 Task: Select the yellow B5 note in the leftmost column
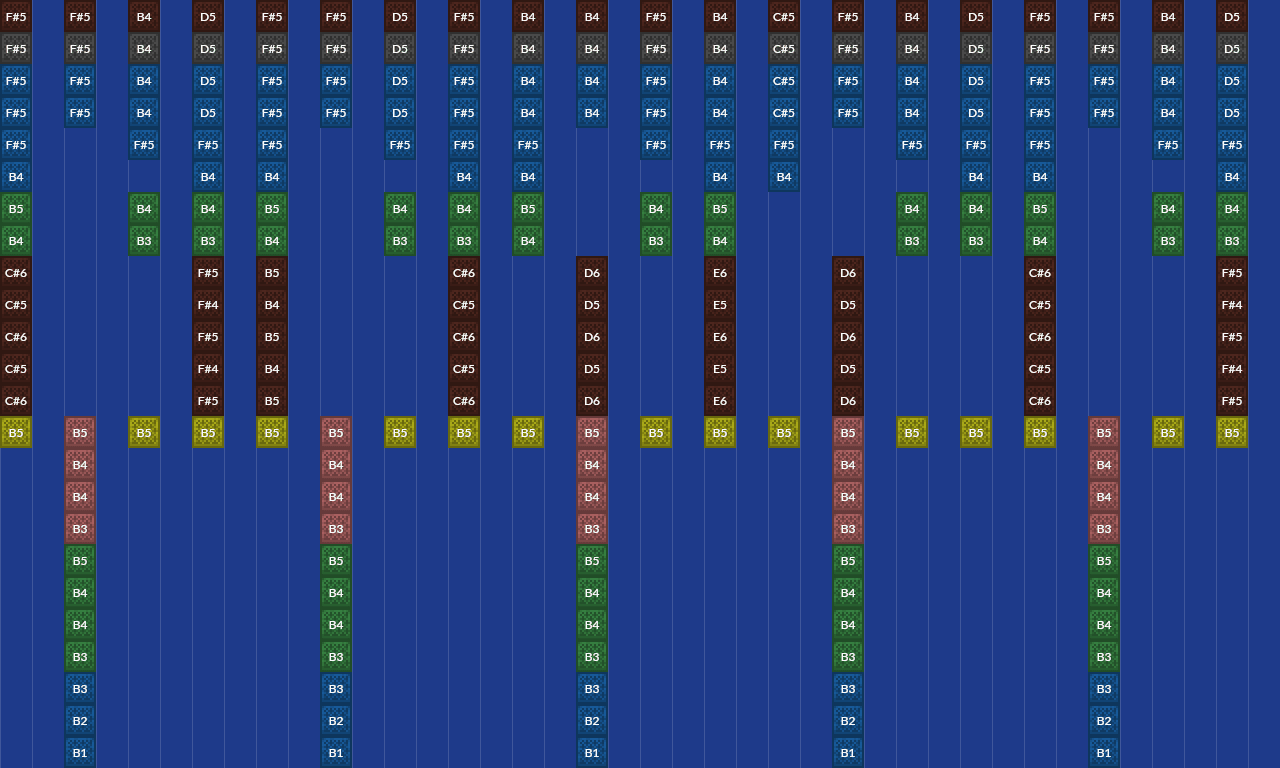pos(16,432)
